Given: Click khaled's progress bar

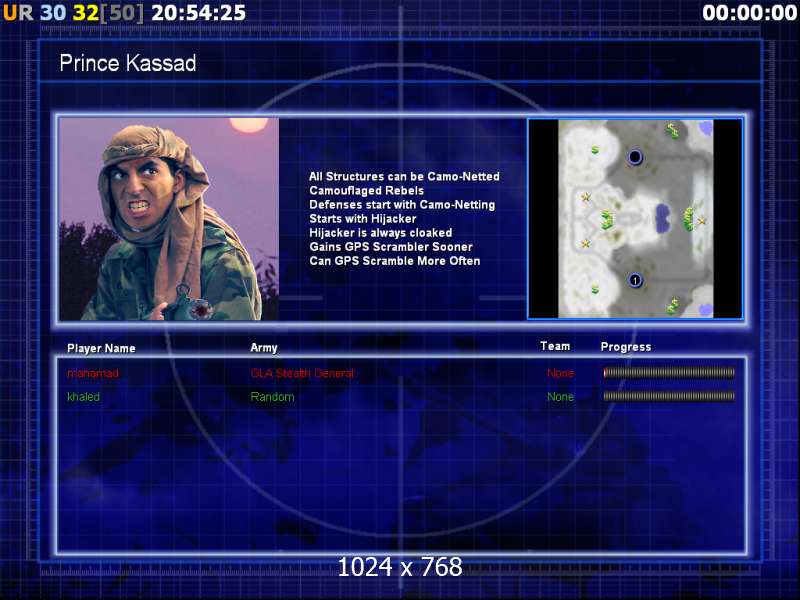Looking at the screenshot, I should coord(669,396).
